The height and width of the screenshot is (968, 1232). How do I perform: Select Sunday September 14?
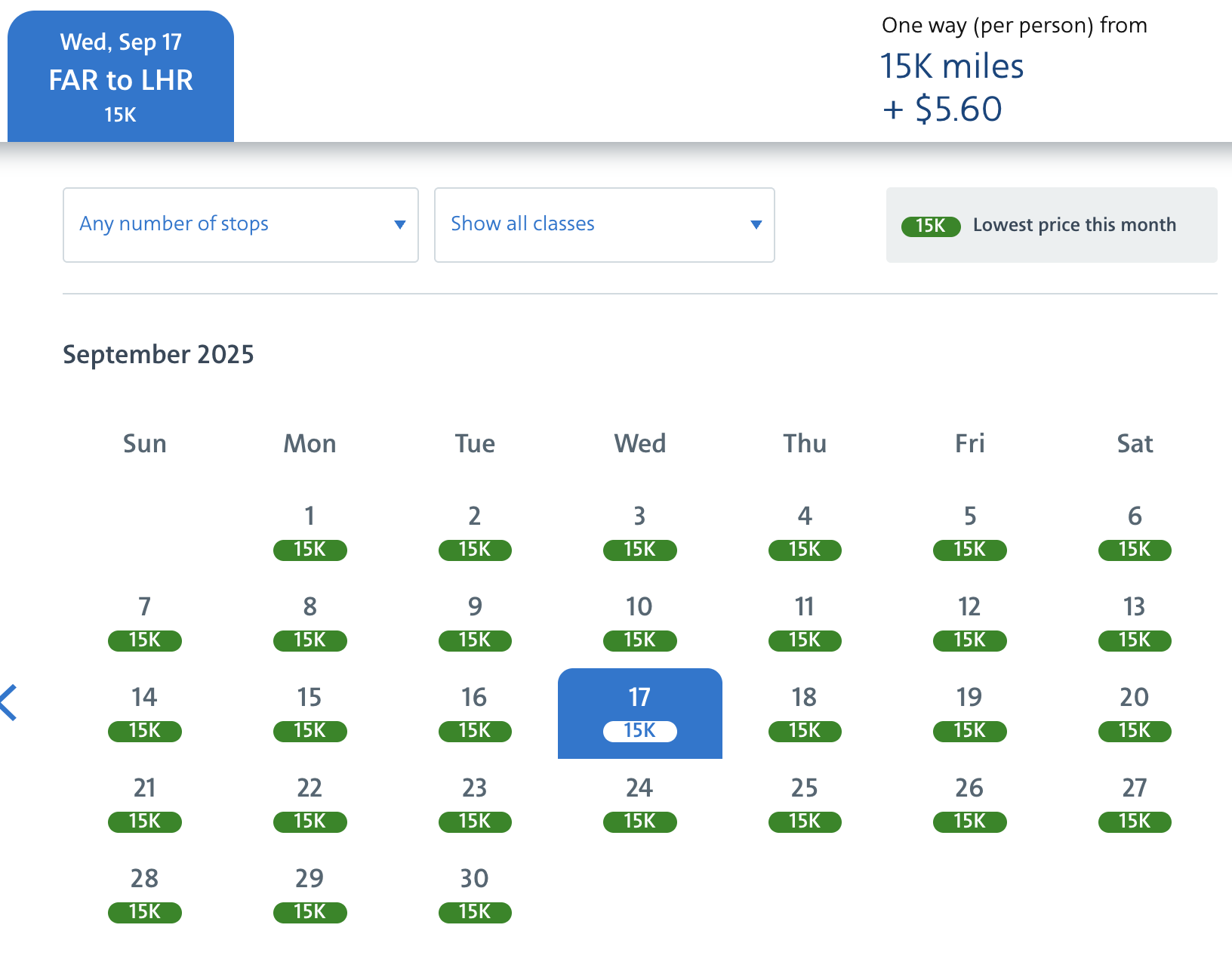(x=145, y=714)
